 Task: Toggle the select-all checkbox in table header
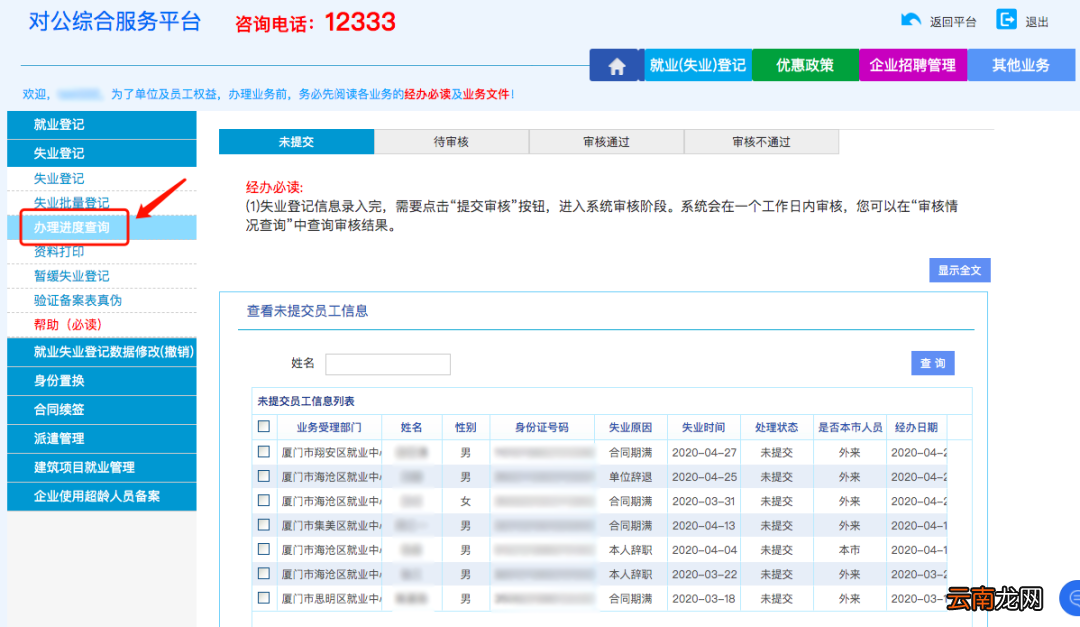tap(264, 426)
